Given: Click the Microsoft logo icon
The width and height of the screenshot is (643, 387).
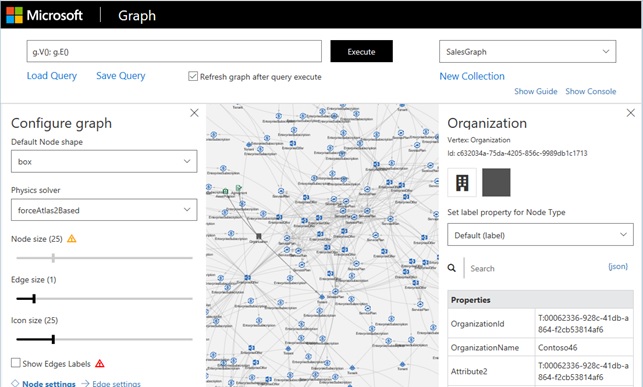Looking at the screenshot, I should pos(14,15).
